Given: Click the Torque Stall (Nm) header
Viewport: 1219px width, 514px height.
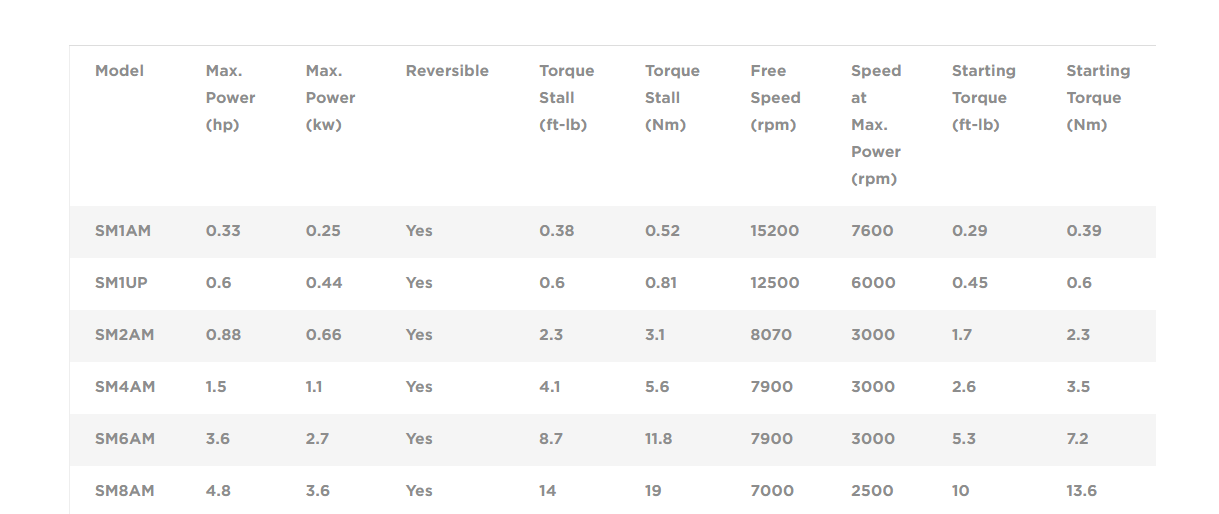Looking at the screenshot, I should (672, 98).
